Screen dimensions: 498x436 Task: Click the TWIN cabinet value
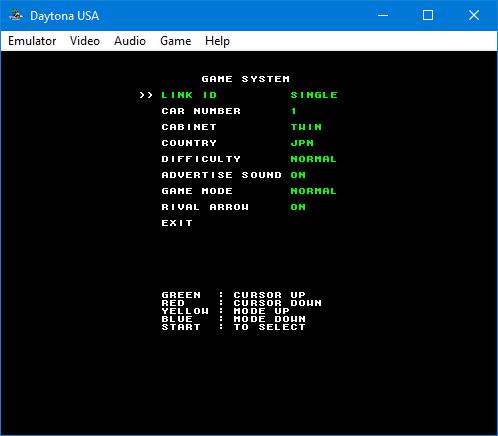coord(306,127)
